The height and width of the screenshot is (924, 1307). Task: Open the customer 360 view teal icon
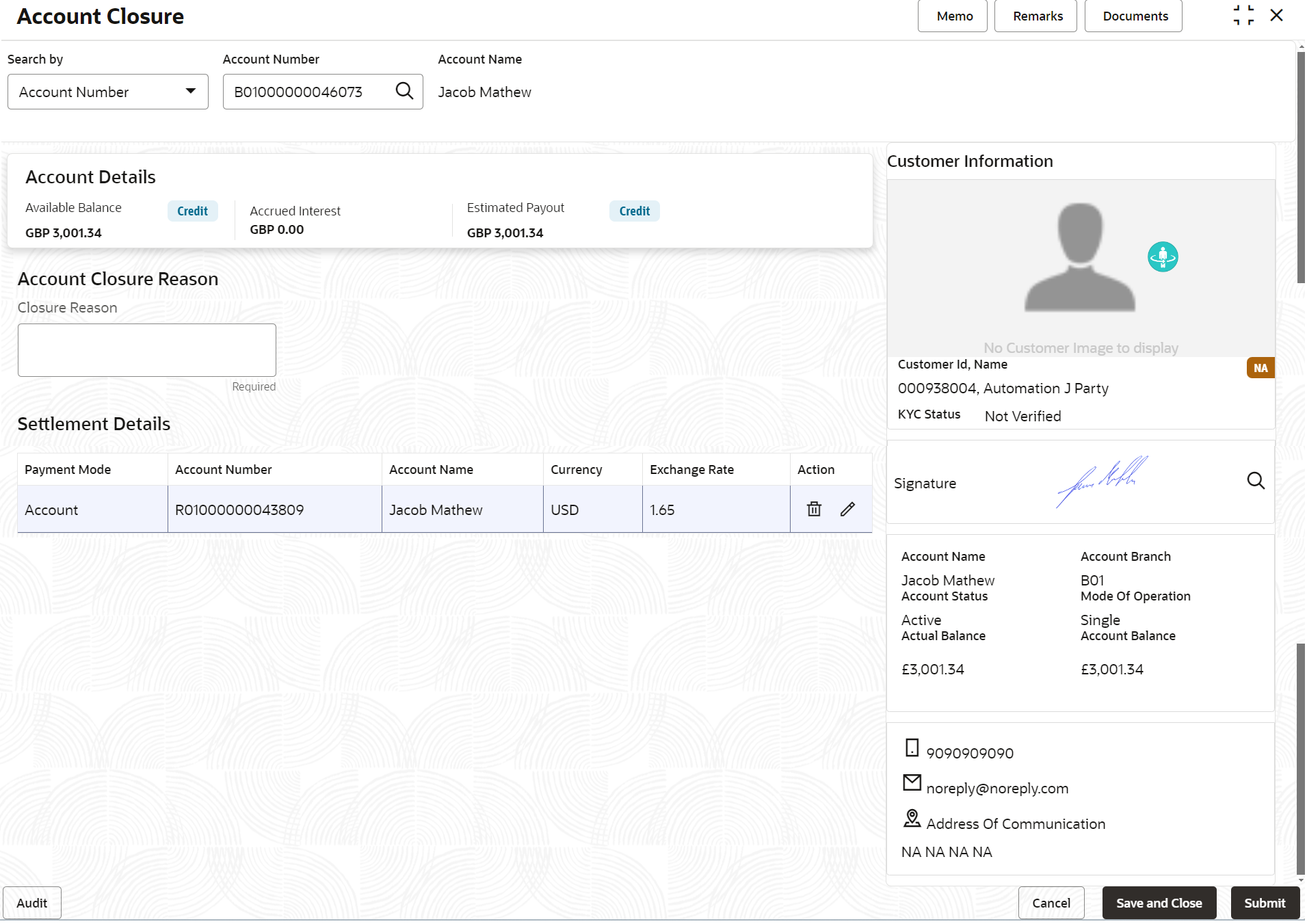[1163, 257]
